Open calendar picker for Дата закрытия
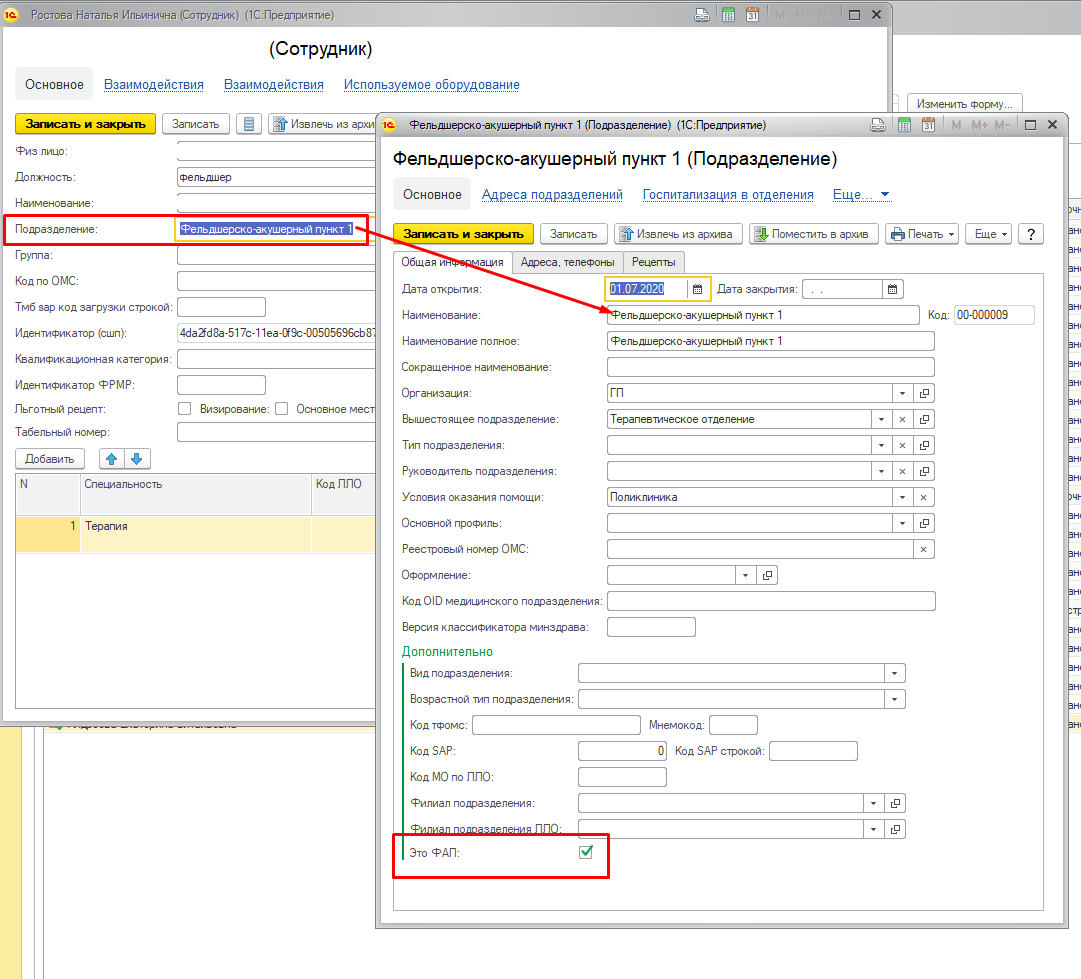The image size is (1081, 979). click(894, 289)
